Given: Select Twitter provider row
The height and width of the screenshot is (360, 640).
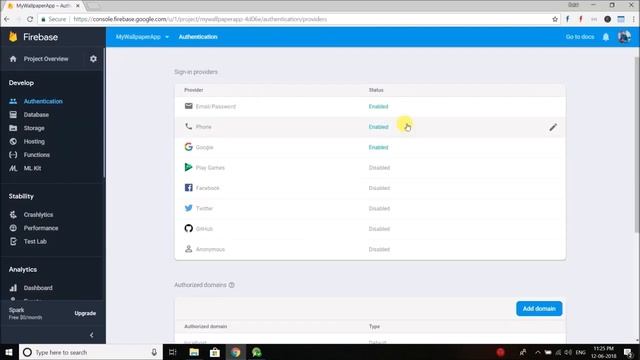Looking at the screenshot, I should tap(370, 209).
